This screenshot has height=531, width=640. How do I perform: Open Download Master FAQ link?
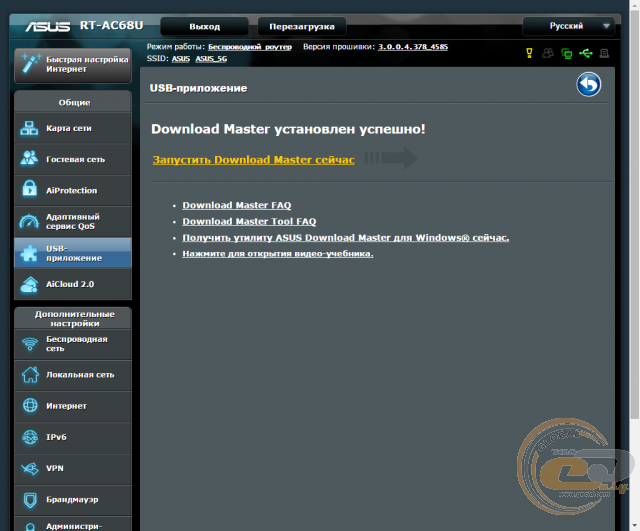(237, 205)
